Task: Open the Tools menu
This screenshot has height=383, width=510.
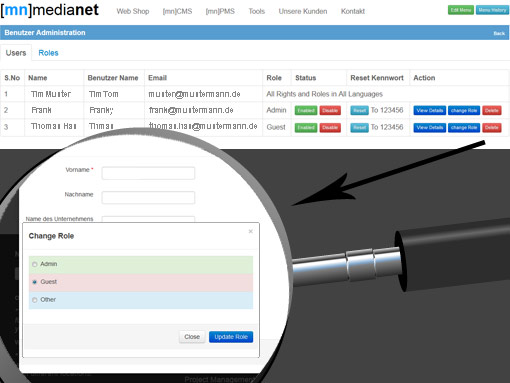Action: pyautogui.click(x=257, y=11)
